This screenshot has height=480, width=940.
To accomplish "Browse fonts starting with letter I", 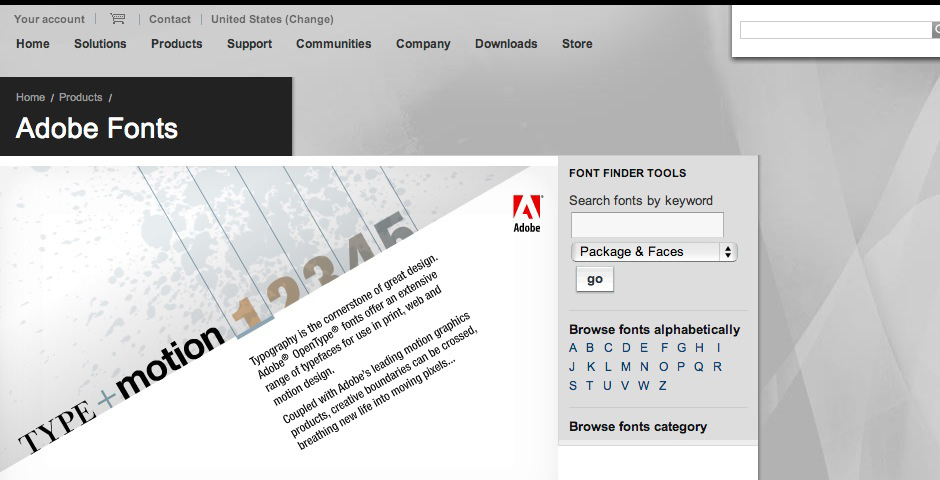I will pos(718,348).
